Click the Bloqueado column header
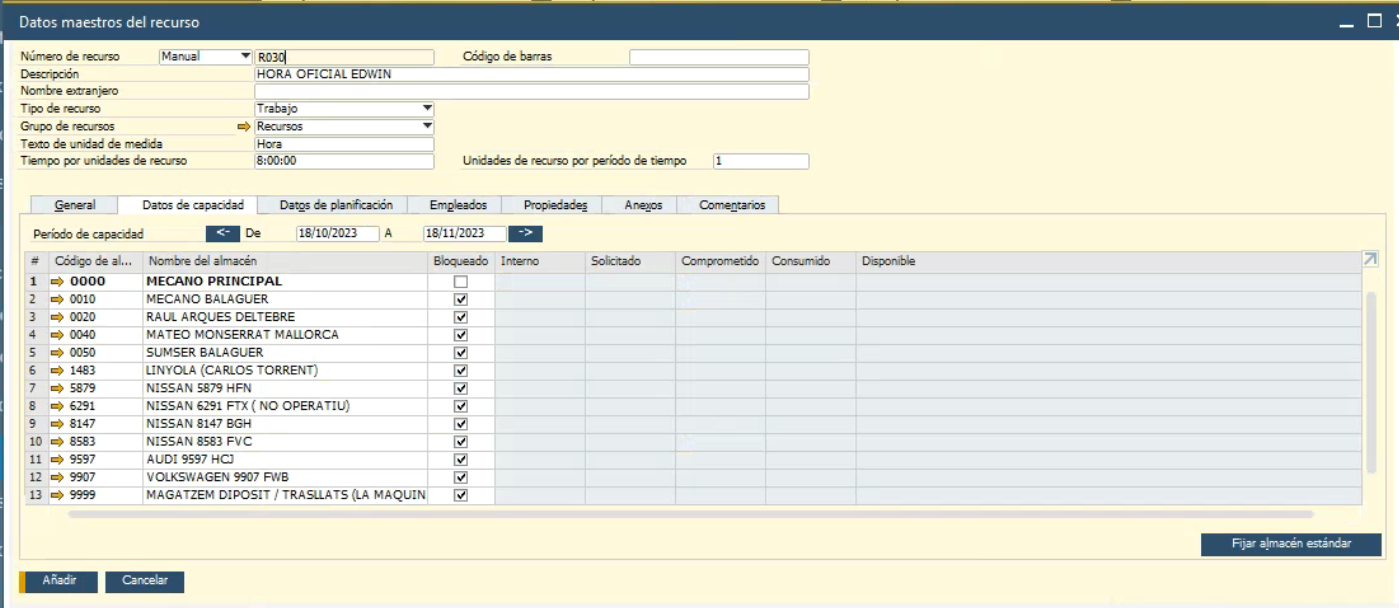This screenshot has height=608, width=1399. click(461, 262)
